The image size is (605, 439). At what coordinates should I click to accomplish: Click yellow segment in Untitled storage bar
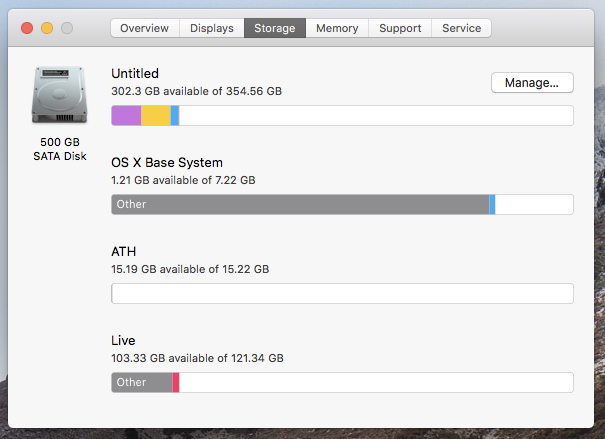156,115
